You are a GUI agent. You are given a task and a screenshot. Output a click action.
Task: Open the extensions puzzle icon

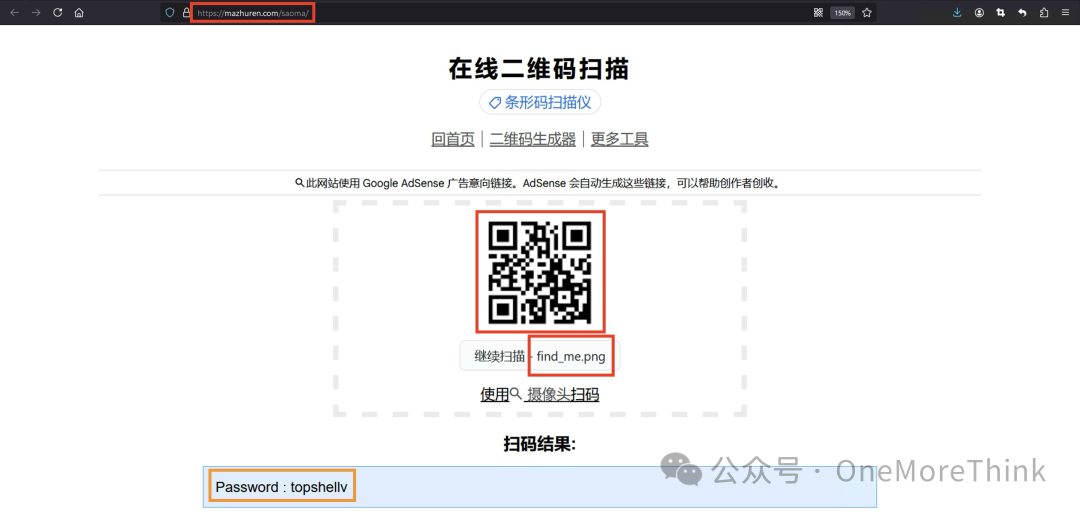(1044, 12)
